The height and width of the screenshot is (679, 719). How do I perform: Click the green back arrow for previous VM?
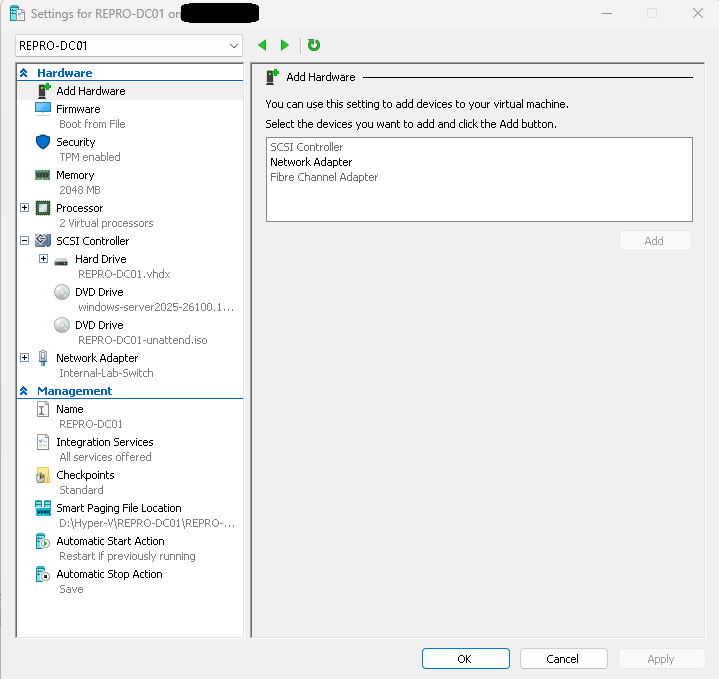tap(262, 45)
